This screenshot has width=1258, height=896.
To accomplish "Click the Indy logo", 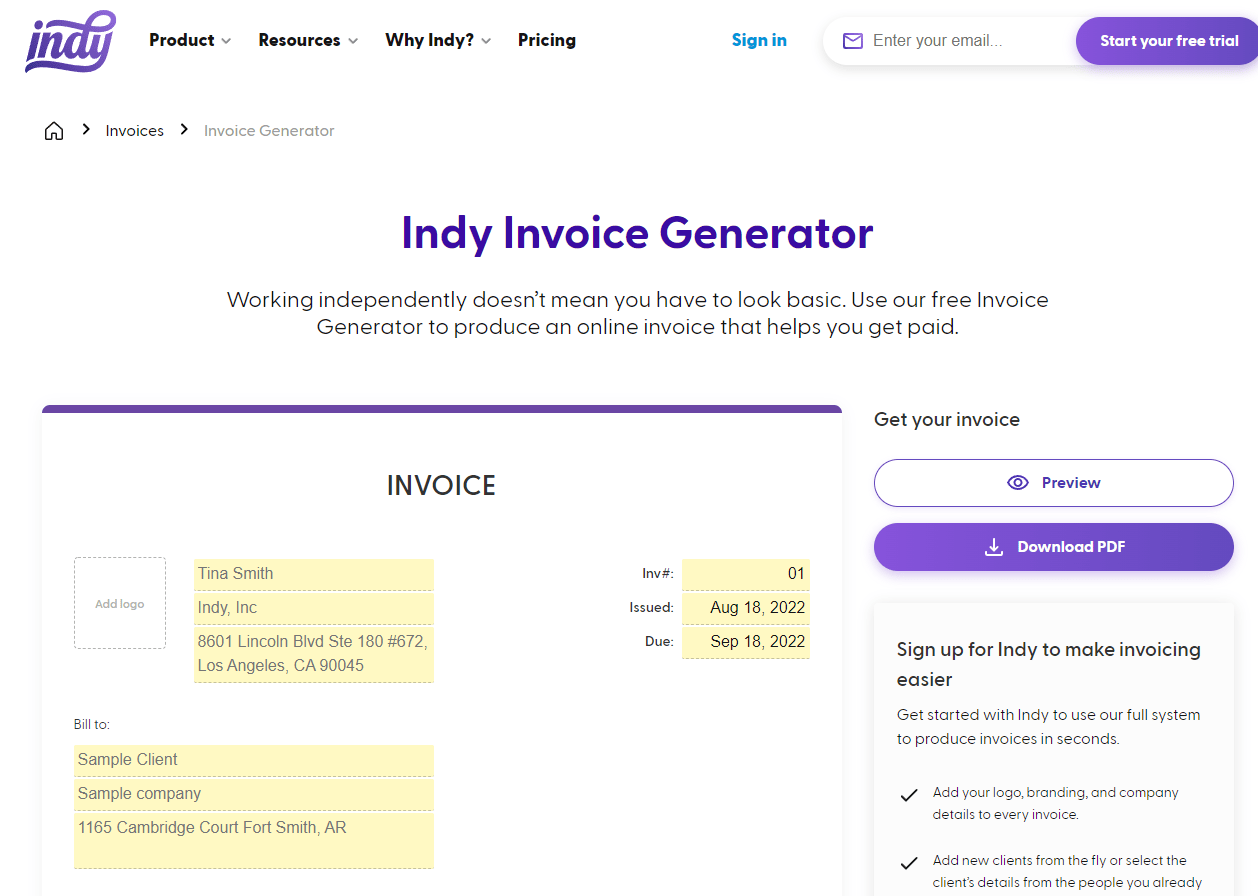I will [x=70, y=41].
